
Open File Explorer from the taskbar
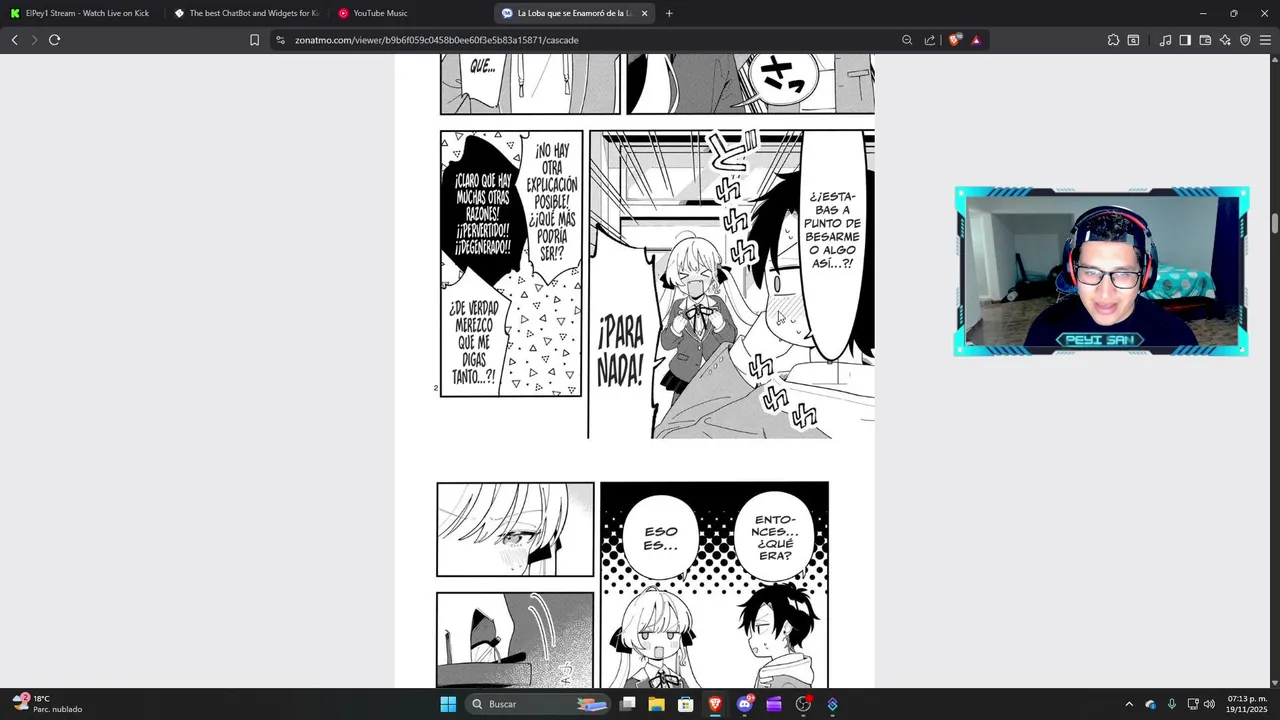coord(656,704)
